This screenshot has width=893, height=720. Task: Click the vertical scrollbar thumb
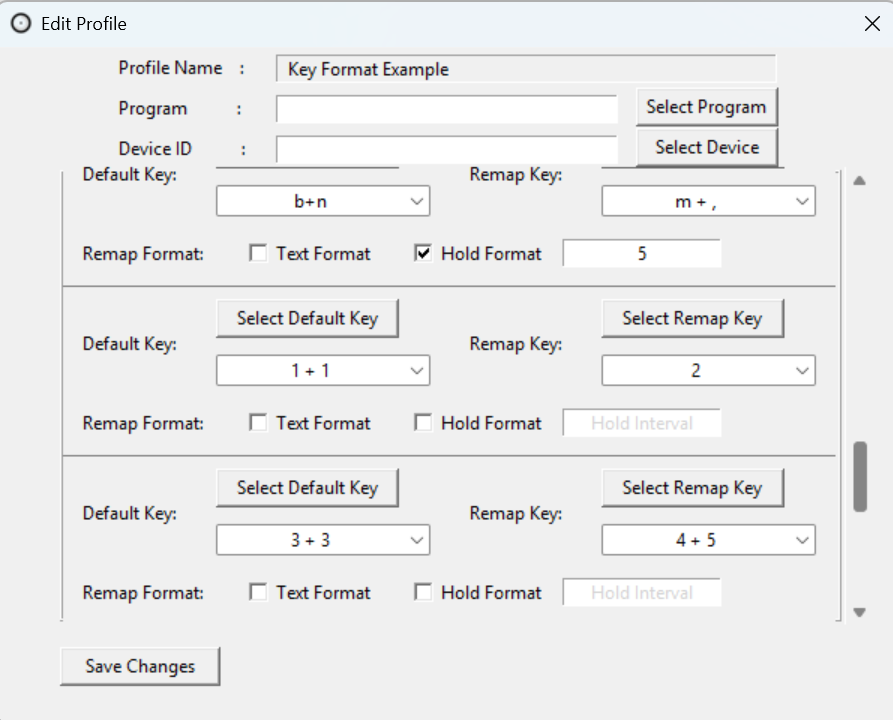click(860, 476)
